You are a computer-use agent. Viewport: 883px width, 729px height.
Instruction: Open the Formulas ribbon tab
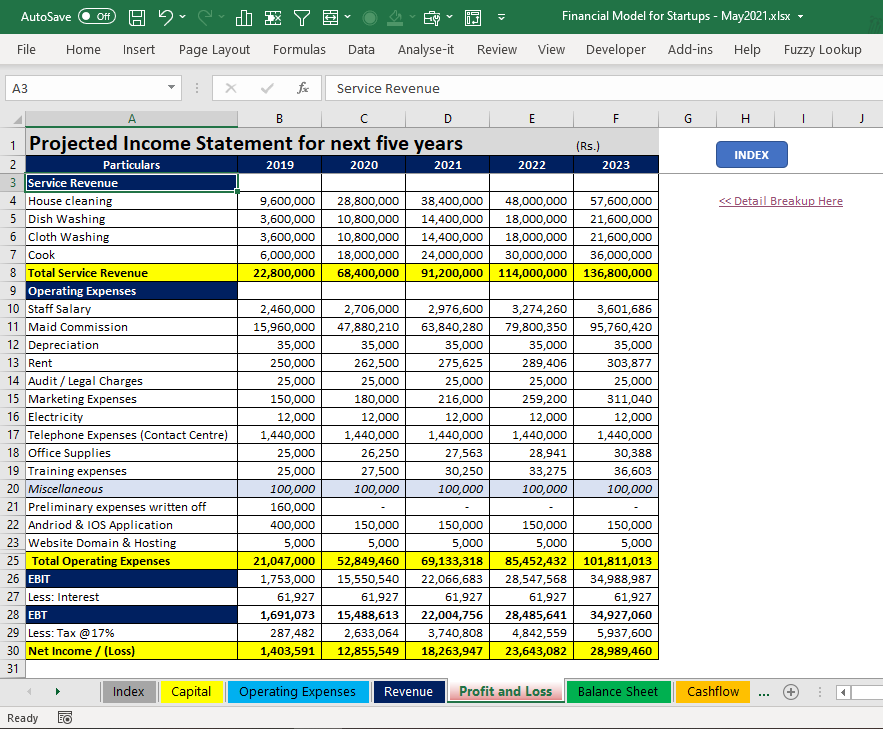[299, 50]
